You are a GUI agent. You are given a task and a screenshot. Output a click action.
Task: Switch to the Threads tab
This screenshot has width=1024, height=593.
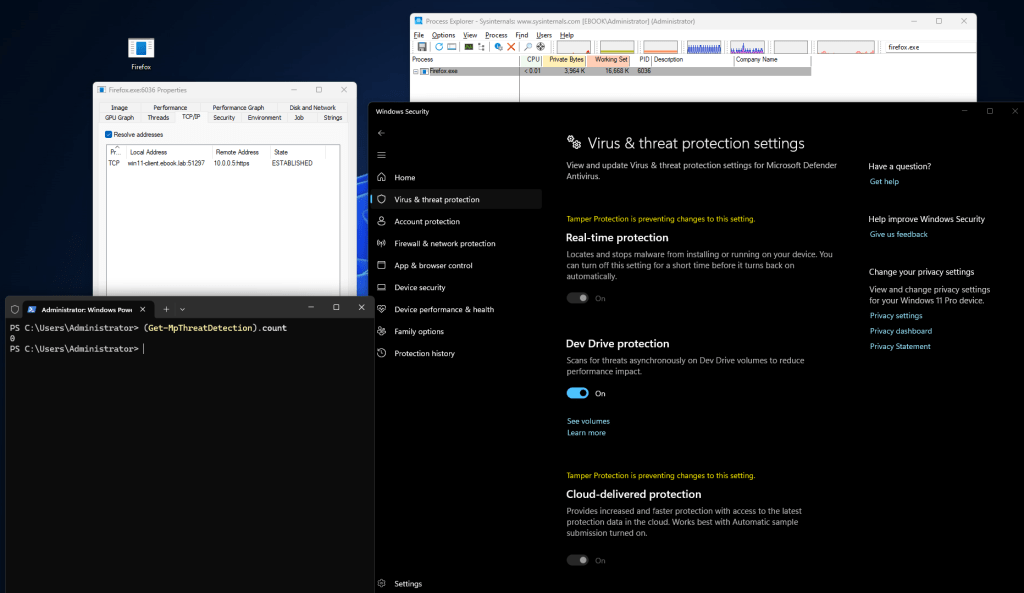[158, 117]
